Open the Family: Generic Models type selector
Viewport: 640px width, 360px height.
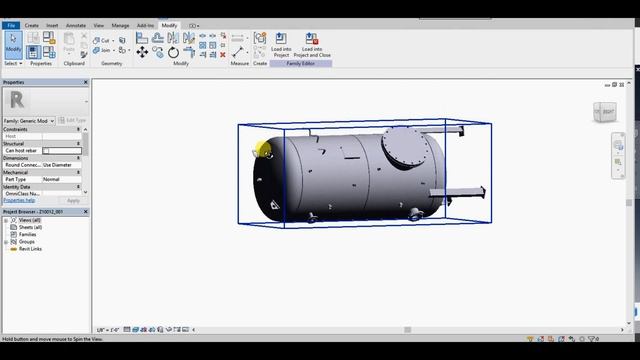tap(29, 121)
